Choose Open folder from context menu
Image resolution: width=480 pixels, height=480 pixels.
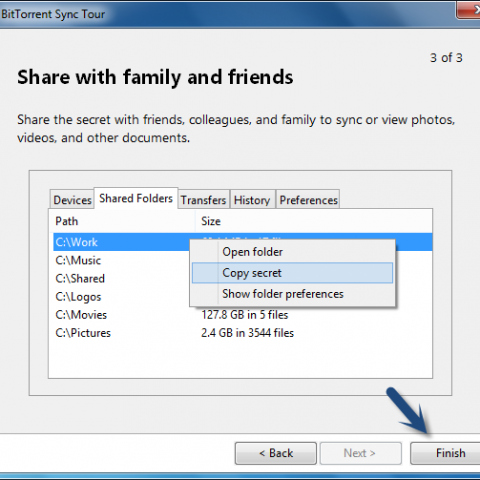coord(292,252)
